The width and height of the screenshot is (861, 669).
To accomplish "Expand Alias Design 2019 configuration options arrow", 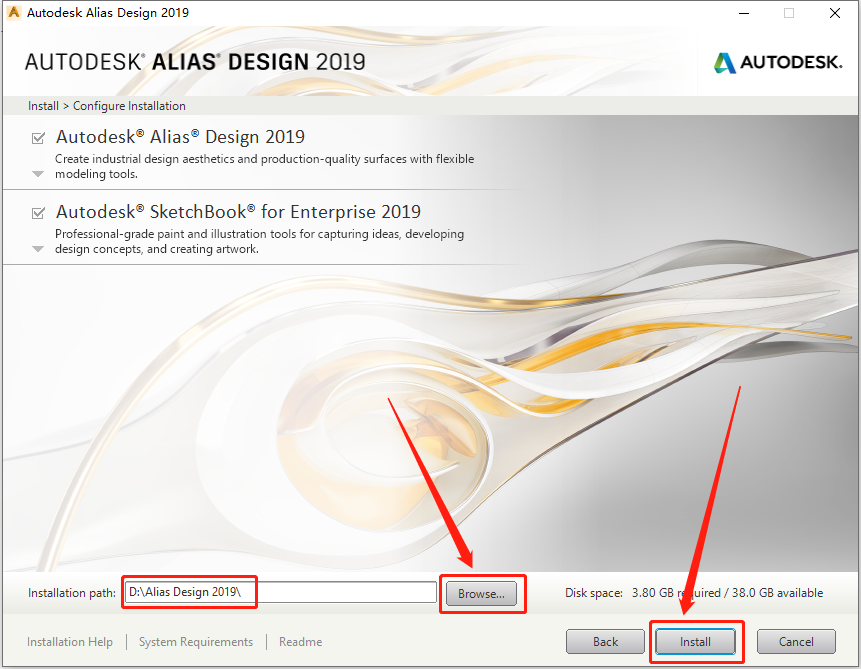I will point(38,174).
